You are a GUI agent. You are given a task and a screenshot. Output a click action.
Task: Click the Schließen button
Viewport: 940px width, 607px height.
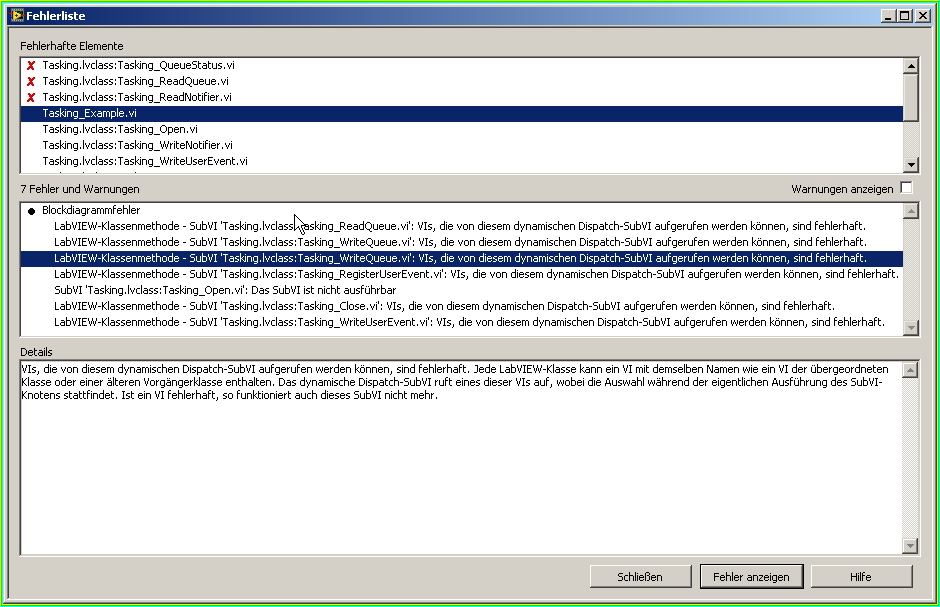640,576
